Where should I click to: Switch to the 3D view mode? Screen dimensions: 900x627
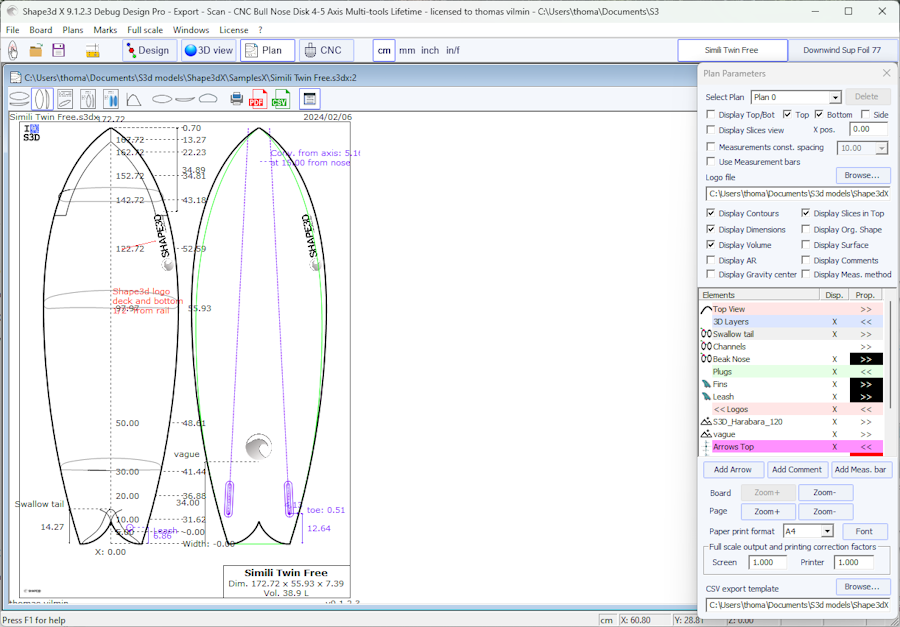point(208,50)
